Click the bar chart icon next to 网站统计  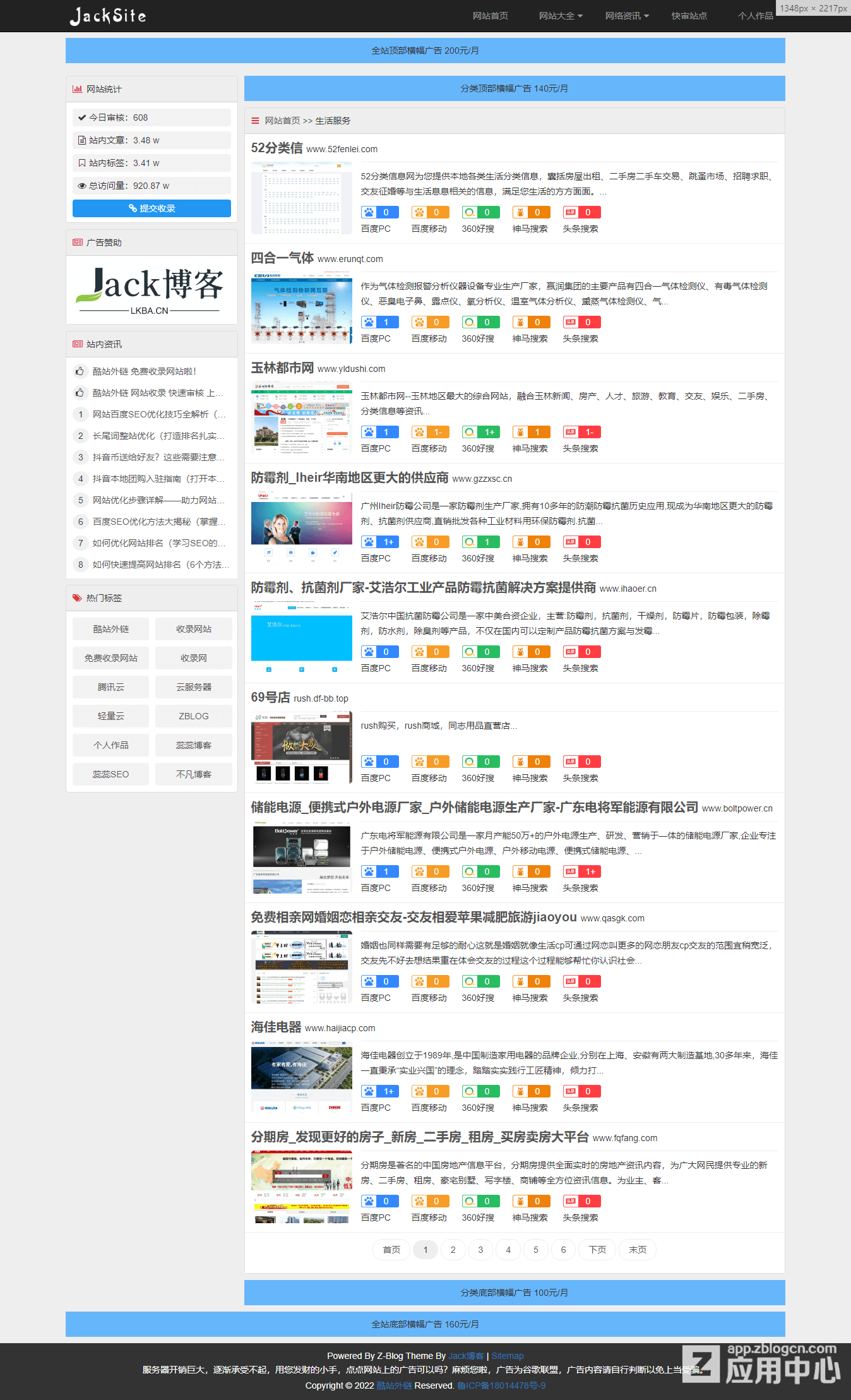tap(77, 89)
